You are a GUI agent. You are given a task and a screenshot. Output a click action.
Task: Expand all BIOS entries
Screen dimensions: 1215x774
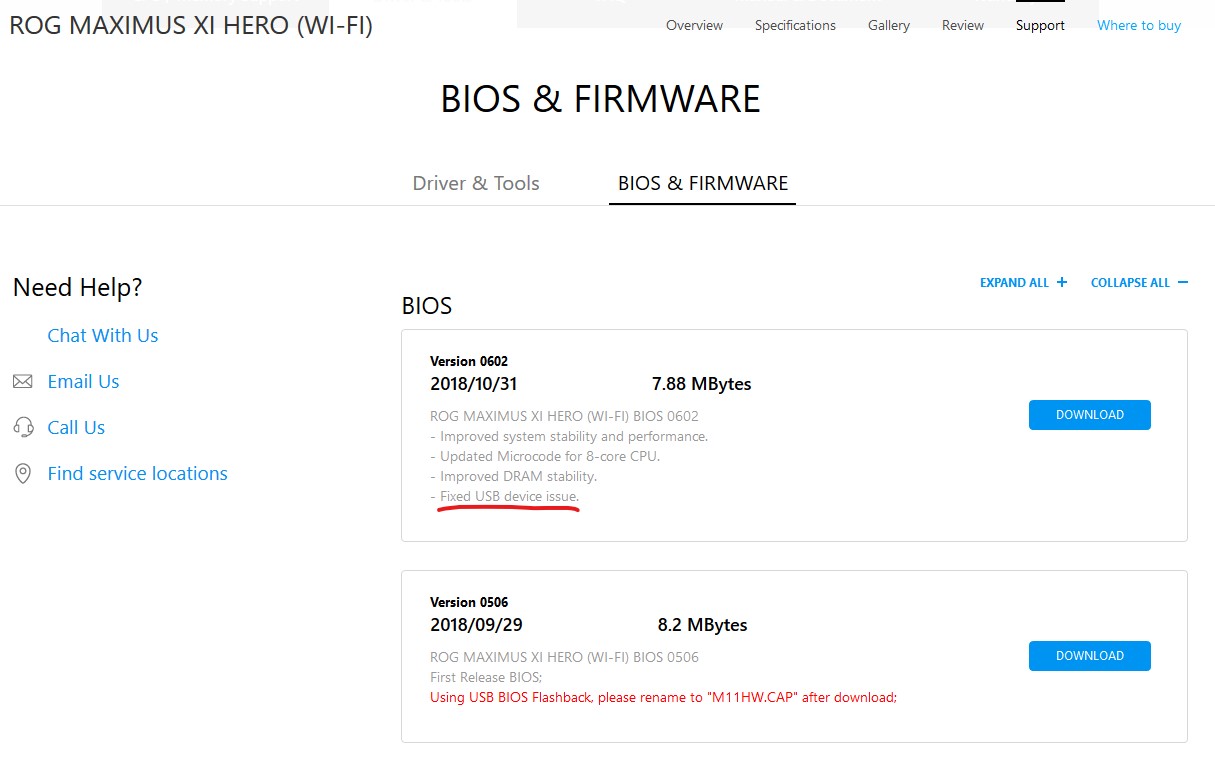(x=1024, y=283)
